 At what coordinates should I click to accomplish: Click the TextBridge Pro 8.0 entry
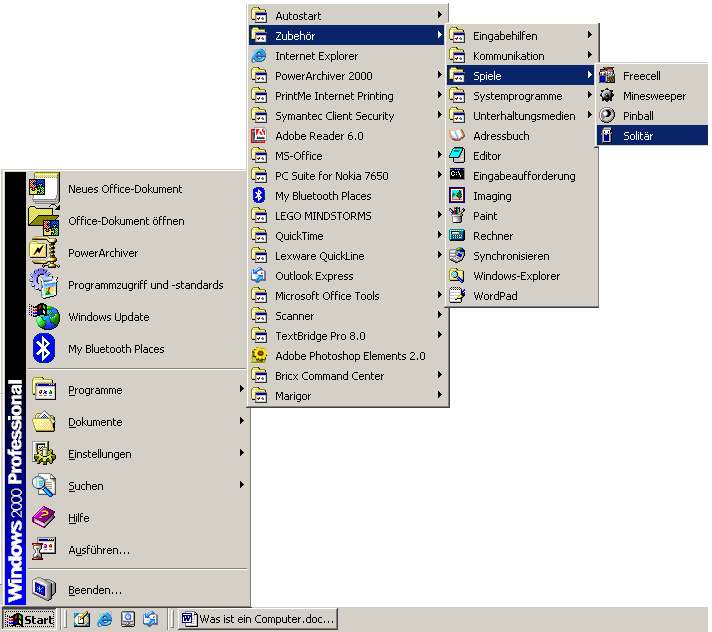coord(347,335)
